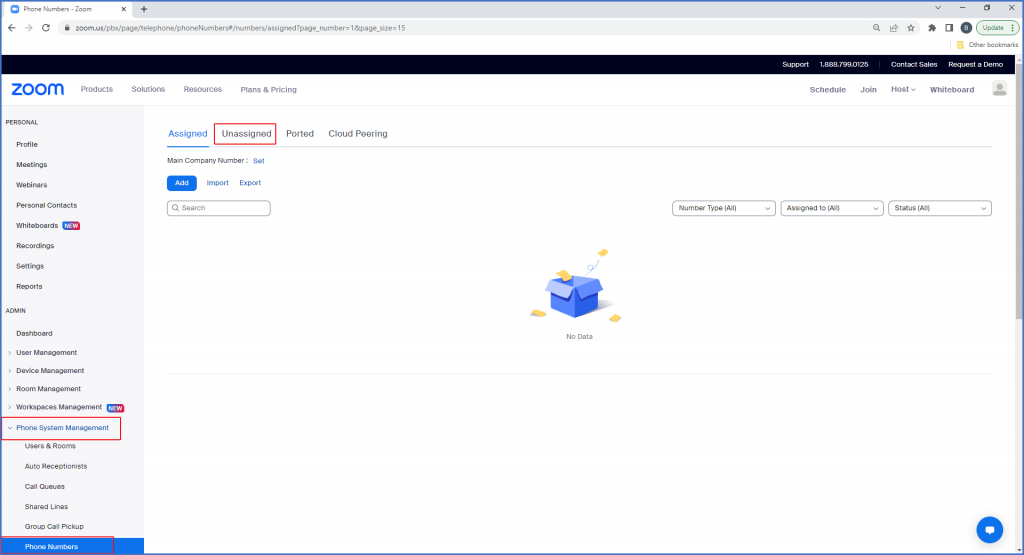Open new browser tab with plus icon
Screen dimensions: 1024x555
point(144,9)
